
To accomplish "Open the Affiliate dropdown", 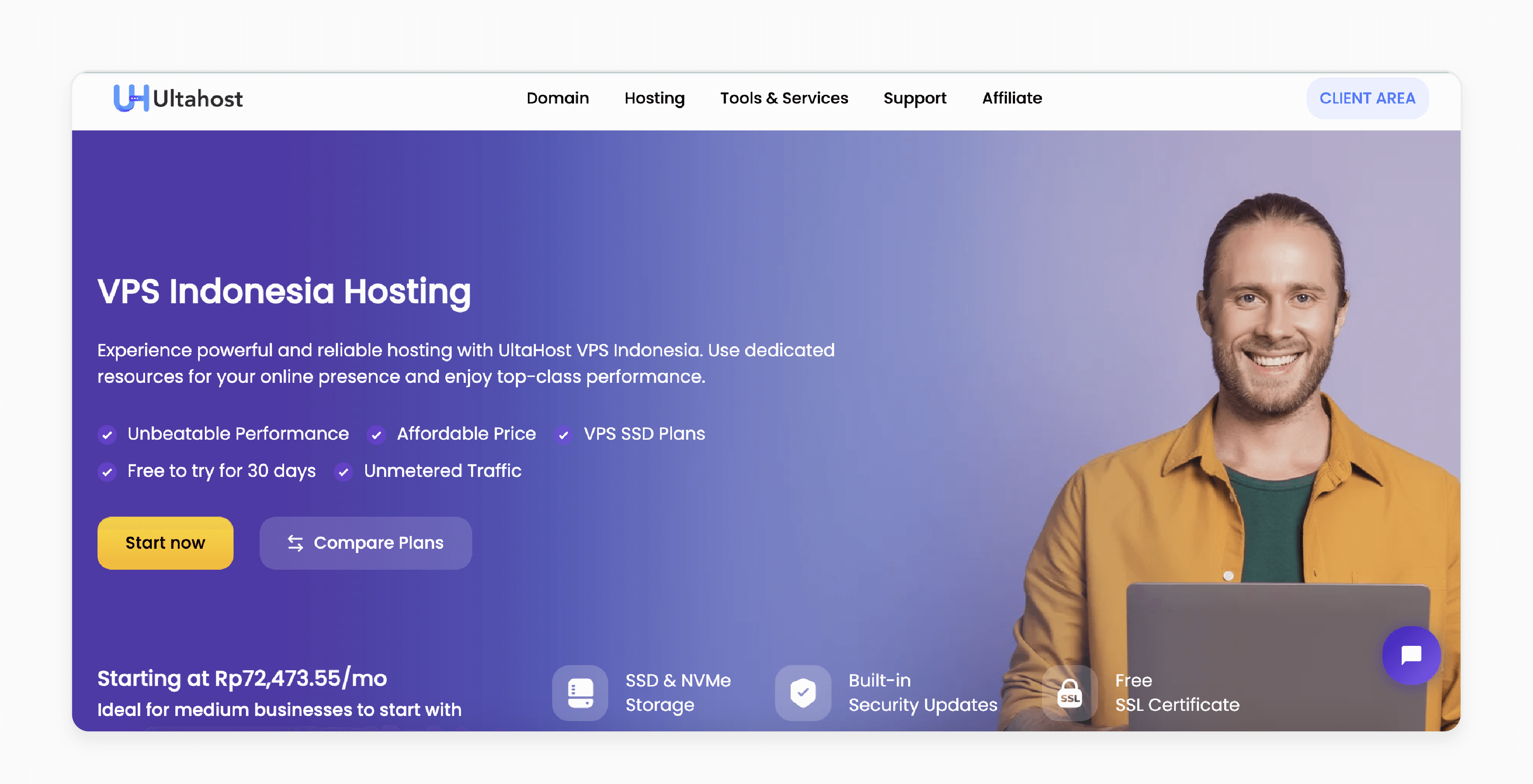I will coord(1012,97).
